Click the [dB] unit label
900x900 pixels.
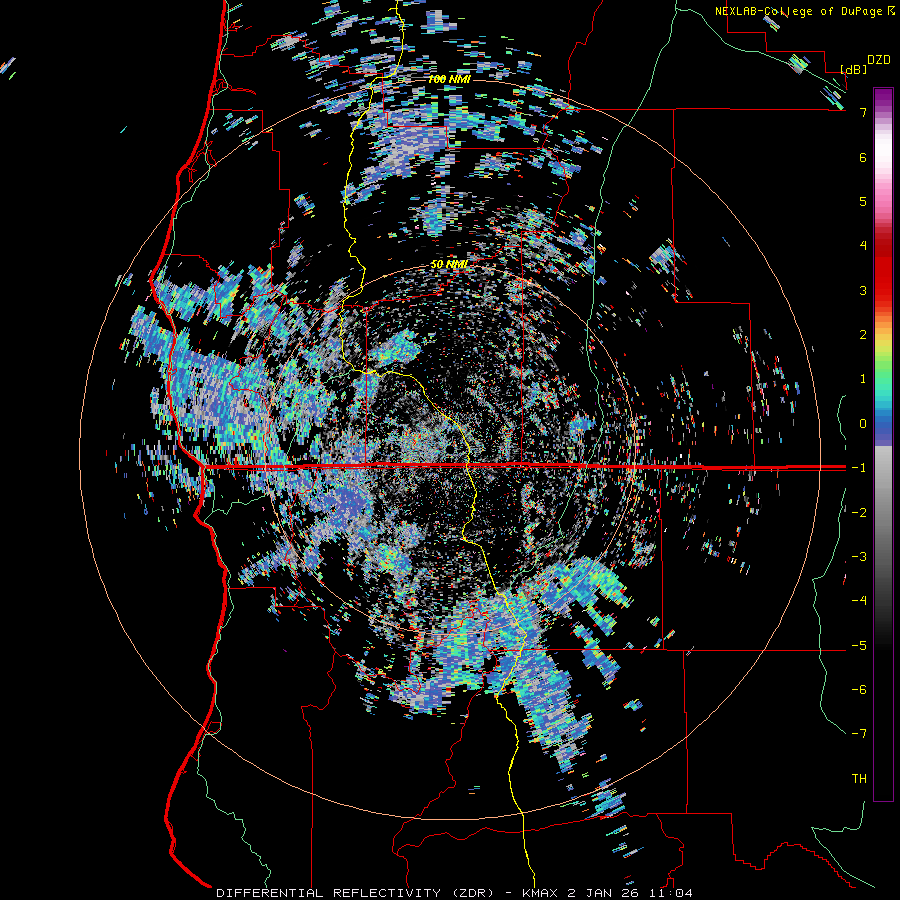pos(854,69)
